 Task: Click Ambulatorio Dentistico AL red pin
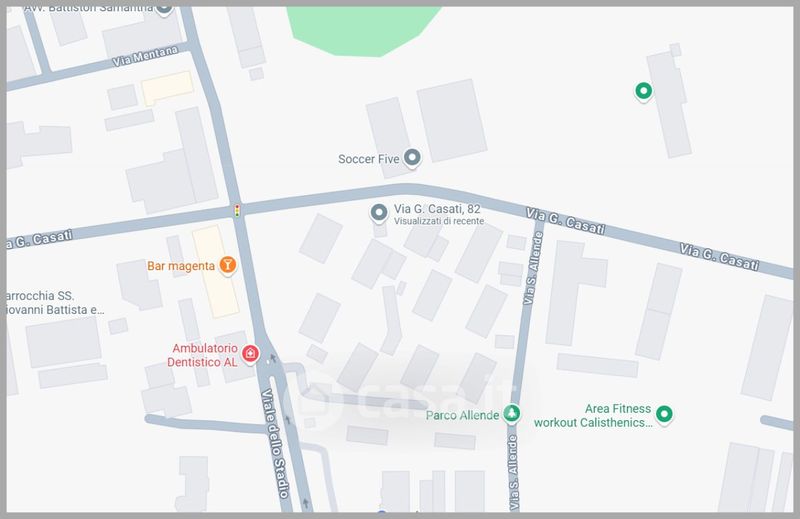coord(250,354)
